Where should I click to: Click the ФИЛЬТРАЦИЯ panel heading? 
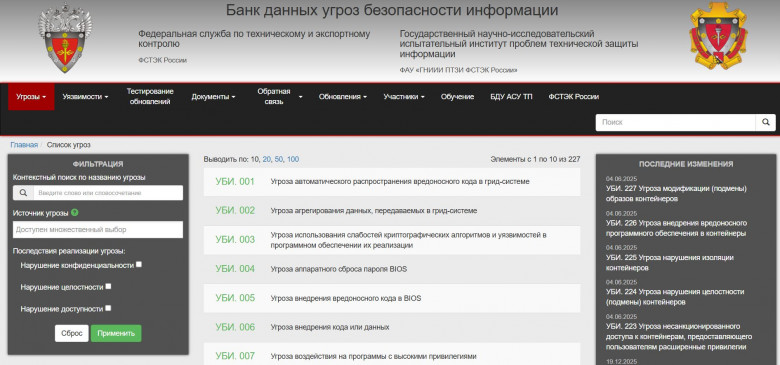98,164
